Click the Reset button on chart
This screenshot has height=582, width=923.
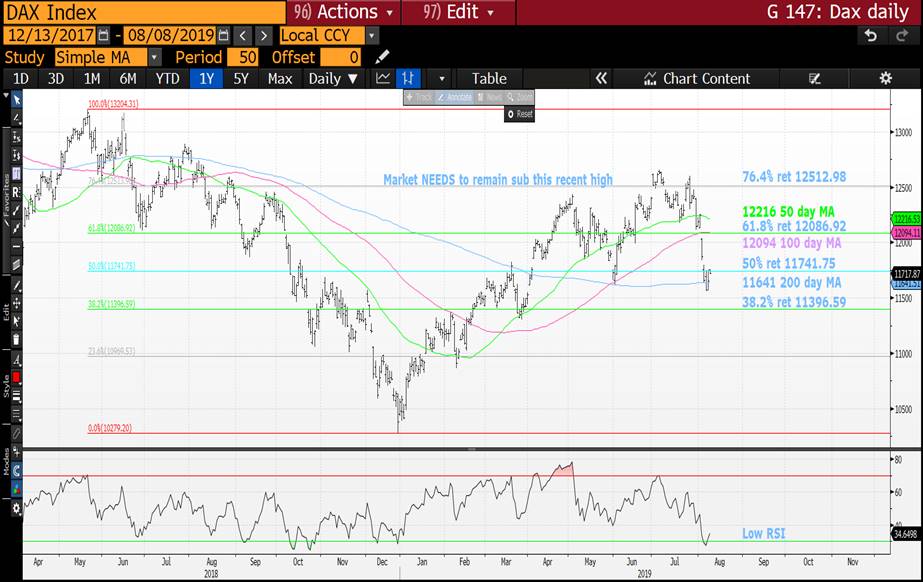(x=520, y=114)
